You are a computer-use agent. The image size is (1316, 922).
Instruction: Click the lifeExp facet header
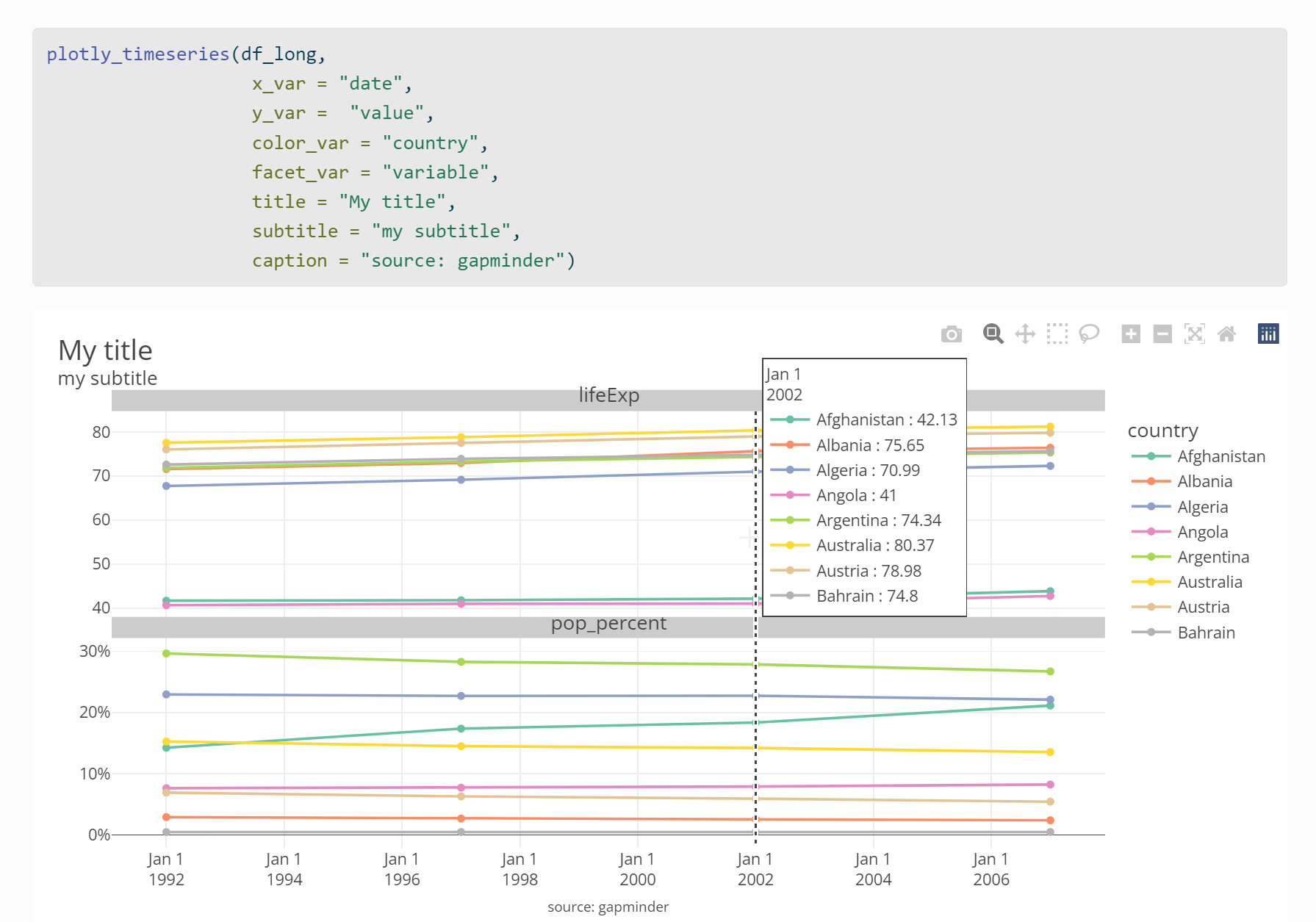coord(608,400)
